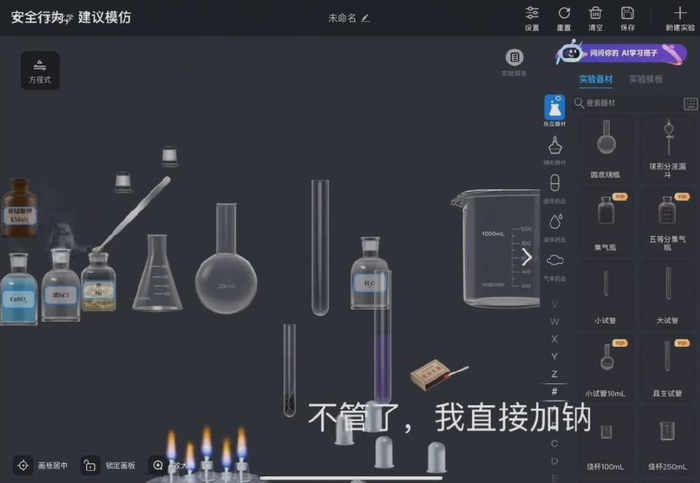Pick 圆底烧瓶 from the equipment list
Image resolution: width=700 pixels, height=483 pixels.
click(x=605, y=149)
